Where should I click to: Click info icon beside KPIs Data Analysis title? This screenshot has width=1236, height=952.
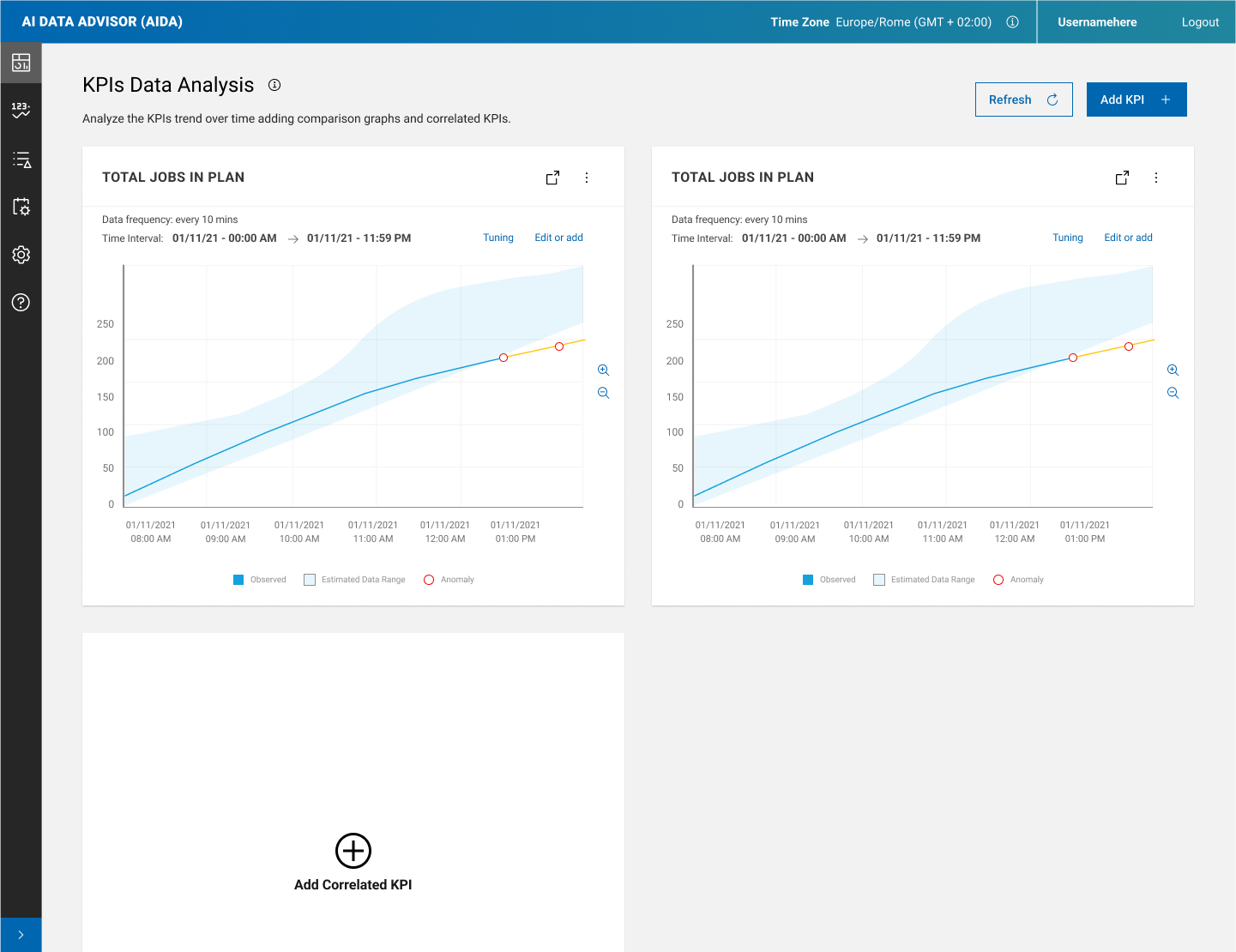pos(274,85)
